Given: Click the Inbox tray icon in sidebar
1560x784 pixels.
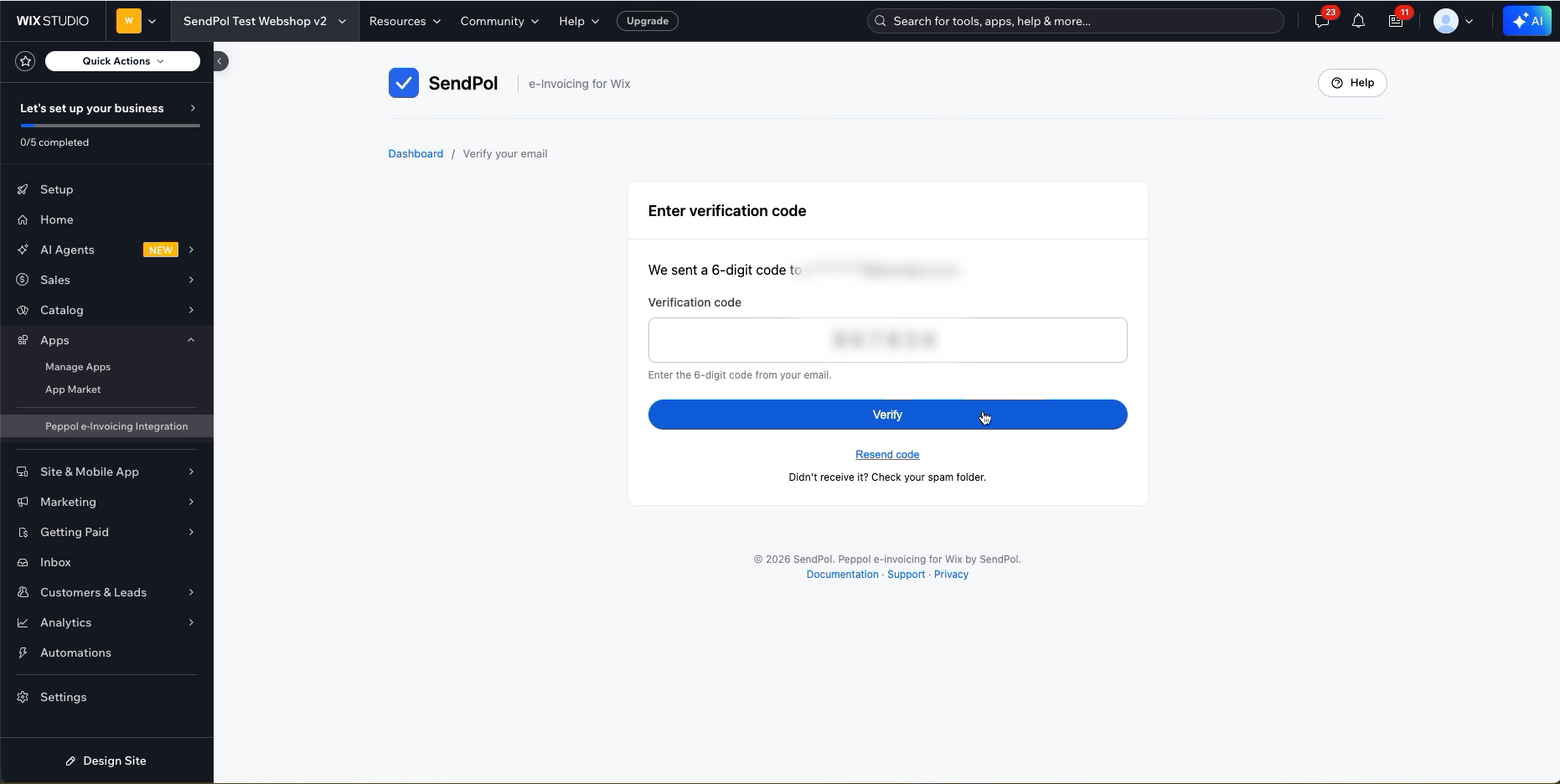Looking at the screenshot, I should point(23,562).
